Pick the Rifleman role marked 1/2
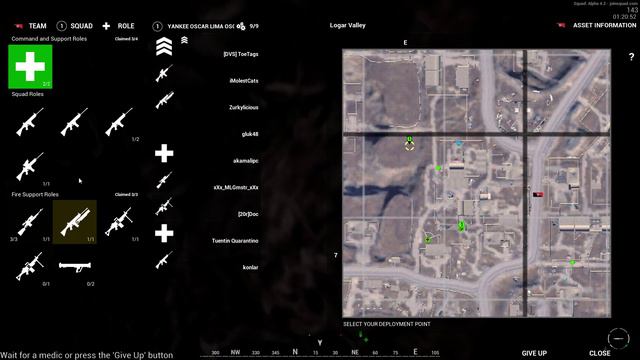This screenshot has width=640, height=360. (119, 122)
